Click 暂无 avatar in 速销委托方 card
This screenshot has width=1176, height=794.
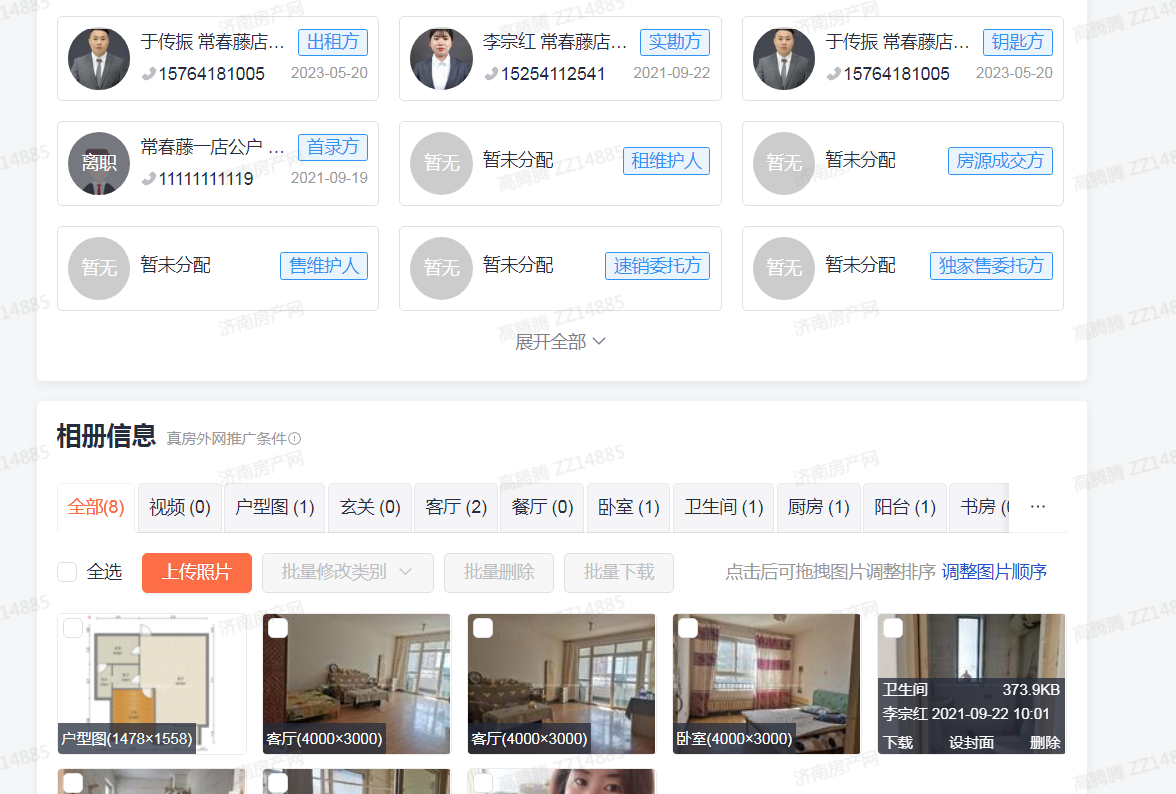click(x=441, y=268)
